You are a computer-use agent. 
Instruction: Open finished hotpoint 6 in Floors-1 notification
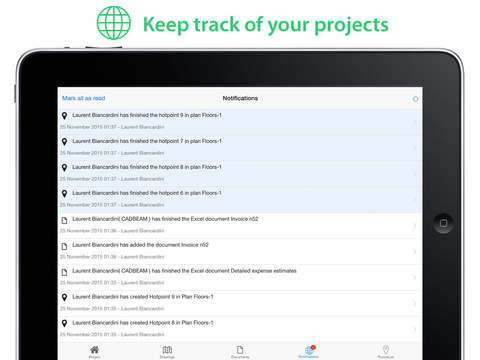pyautogui.click(x=240, y=200)
